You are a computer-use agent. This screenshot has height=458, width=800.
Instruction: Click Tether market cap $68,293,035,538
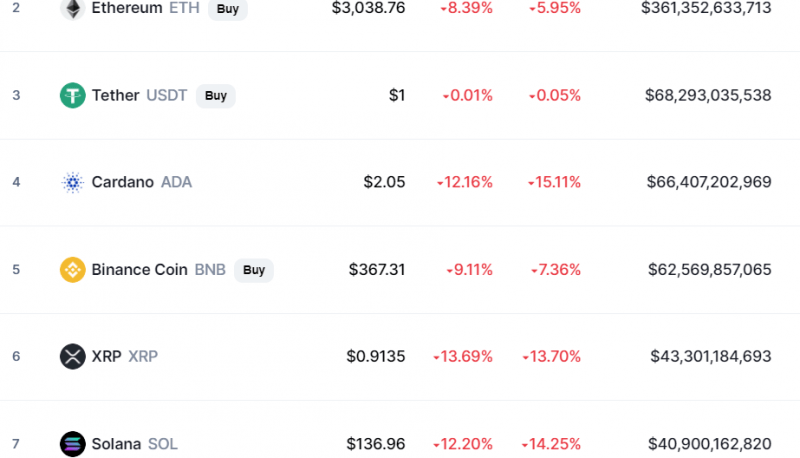(708, 95)
